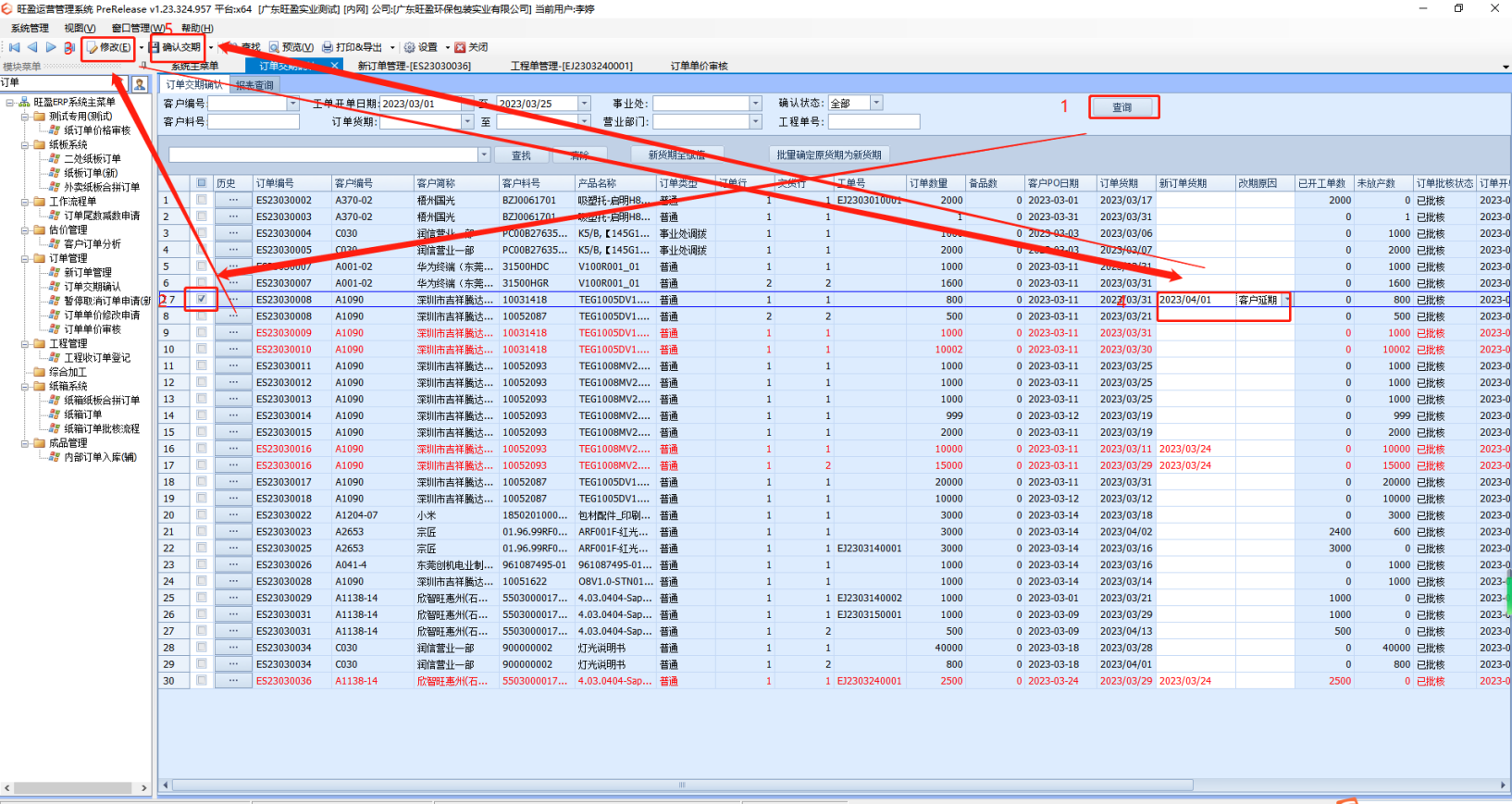The height and width of the screenshot is (804, 1512).
Task: Open 工程收订单登记 module in tree
Action: click(97, 358)
